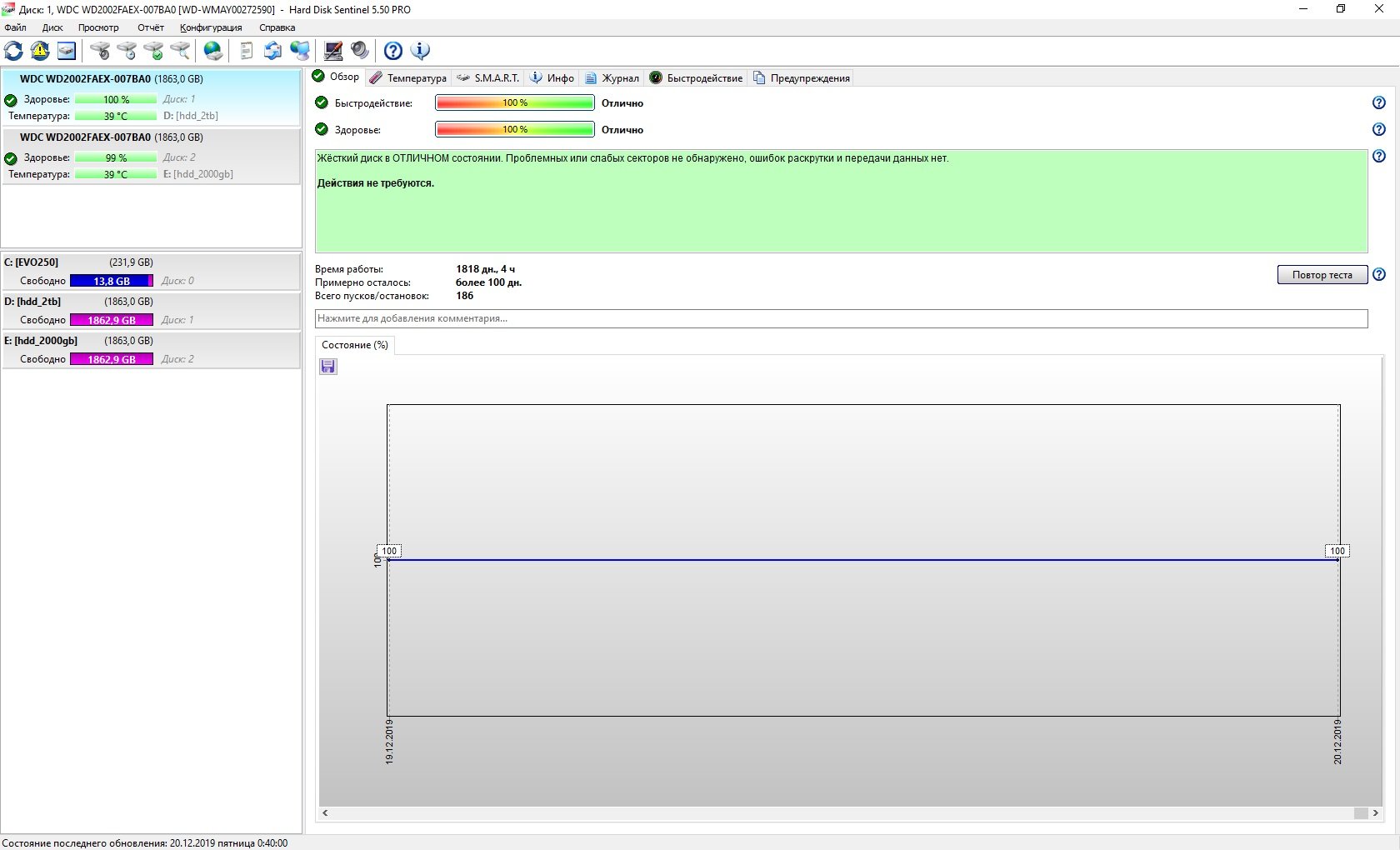Switch to the Журнал tab
Image resolution: width=1400 pixels, height=850 pixels.
coord(612,77)
